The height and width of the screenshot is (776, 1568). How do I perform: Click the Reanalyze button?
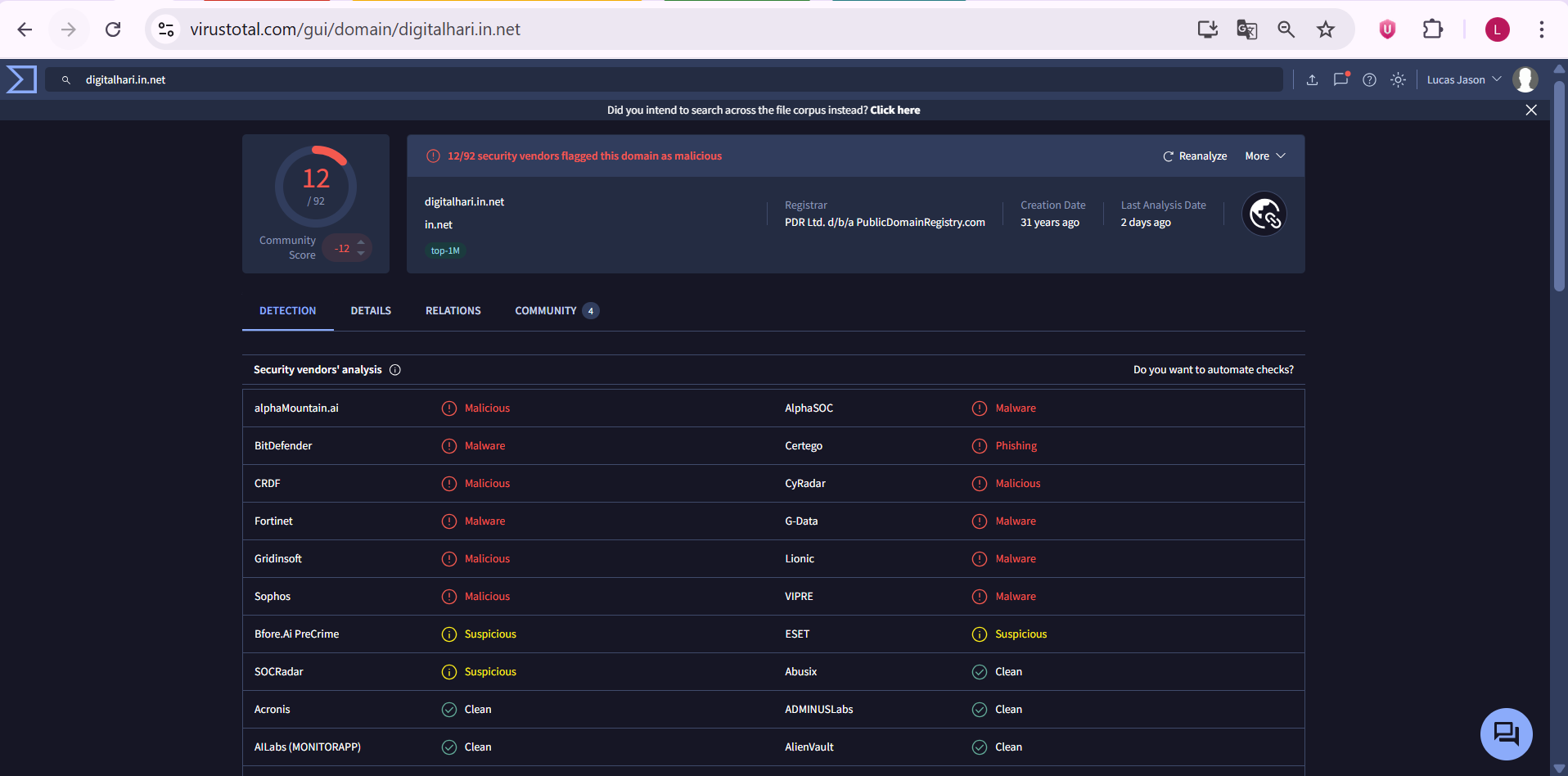[x=1195, y=156]
